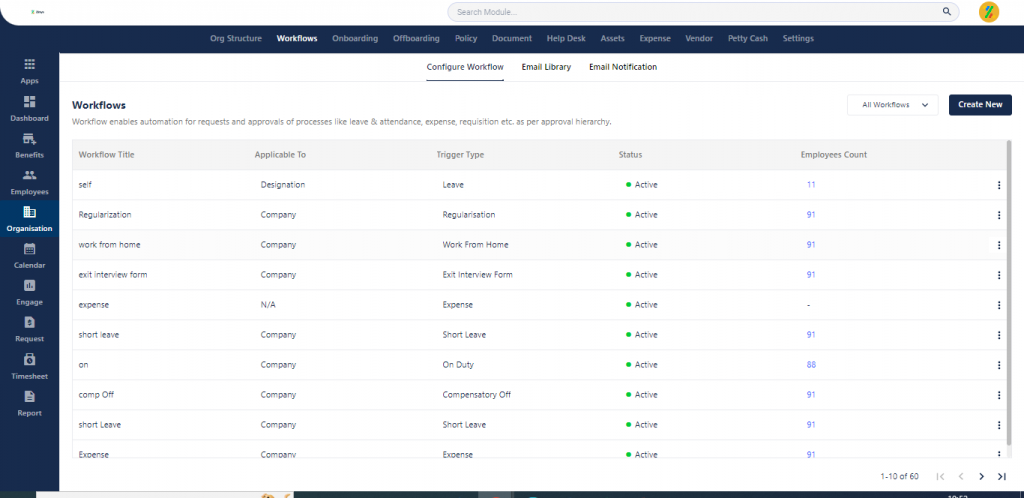Click the Status column header
This screenshot has height=498, width=1024.
(x=630, y=155)
